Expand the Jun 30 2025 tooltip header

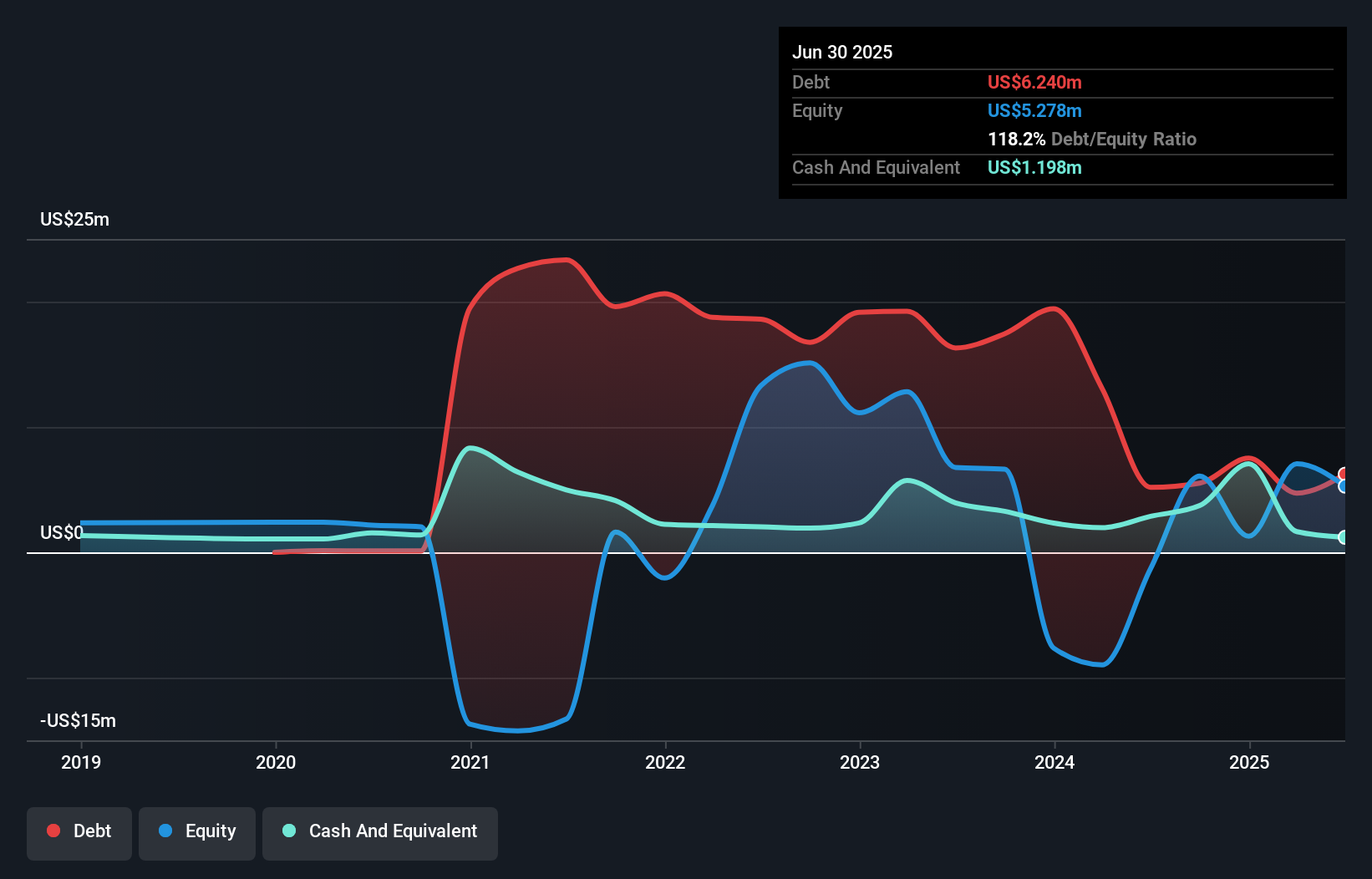[842, 52]
